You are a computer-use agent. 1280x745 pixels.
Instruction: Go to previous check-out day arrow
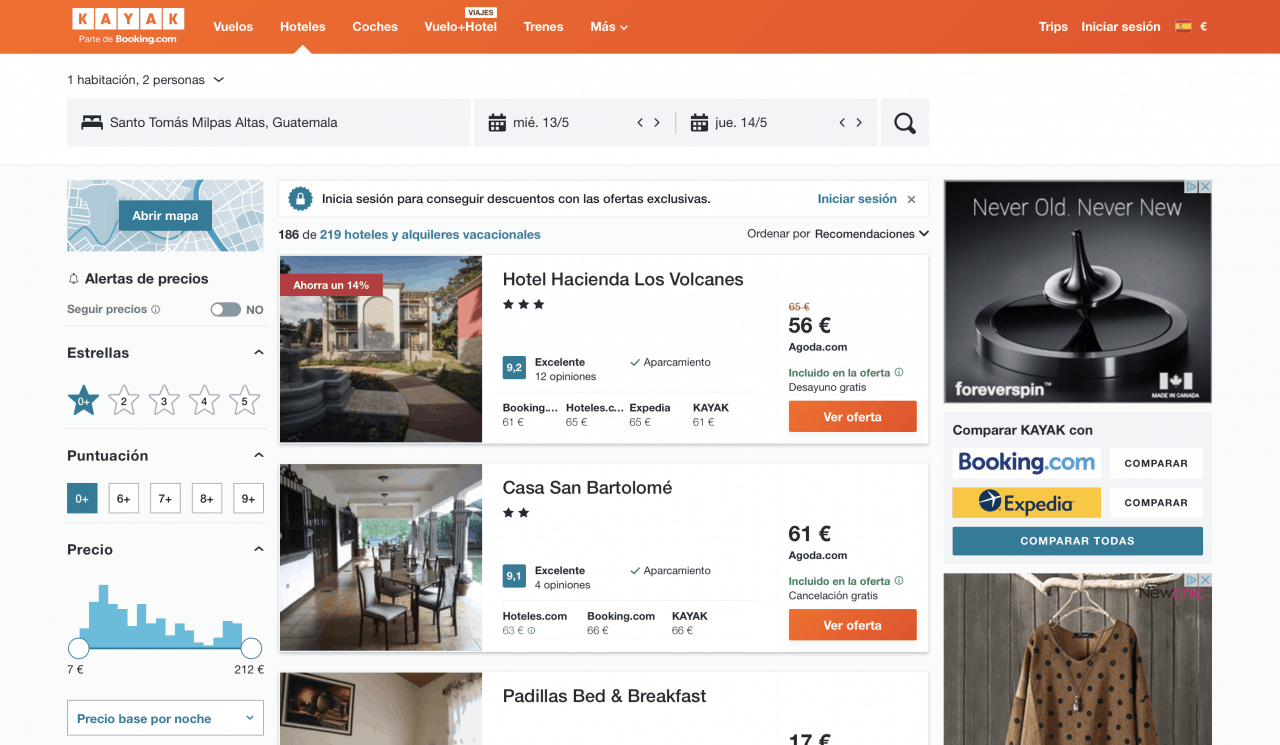click(842, 123)
